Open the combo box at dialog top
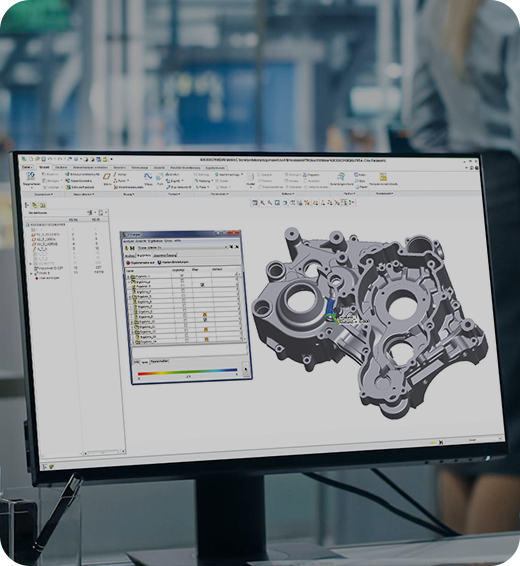 pyautogui.click(x=183, y=248)
